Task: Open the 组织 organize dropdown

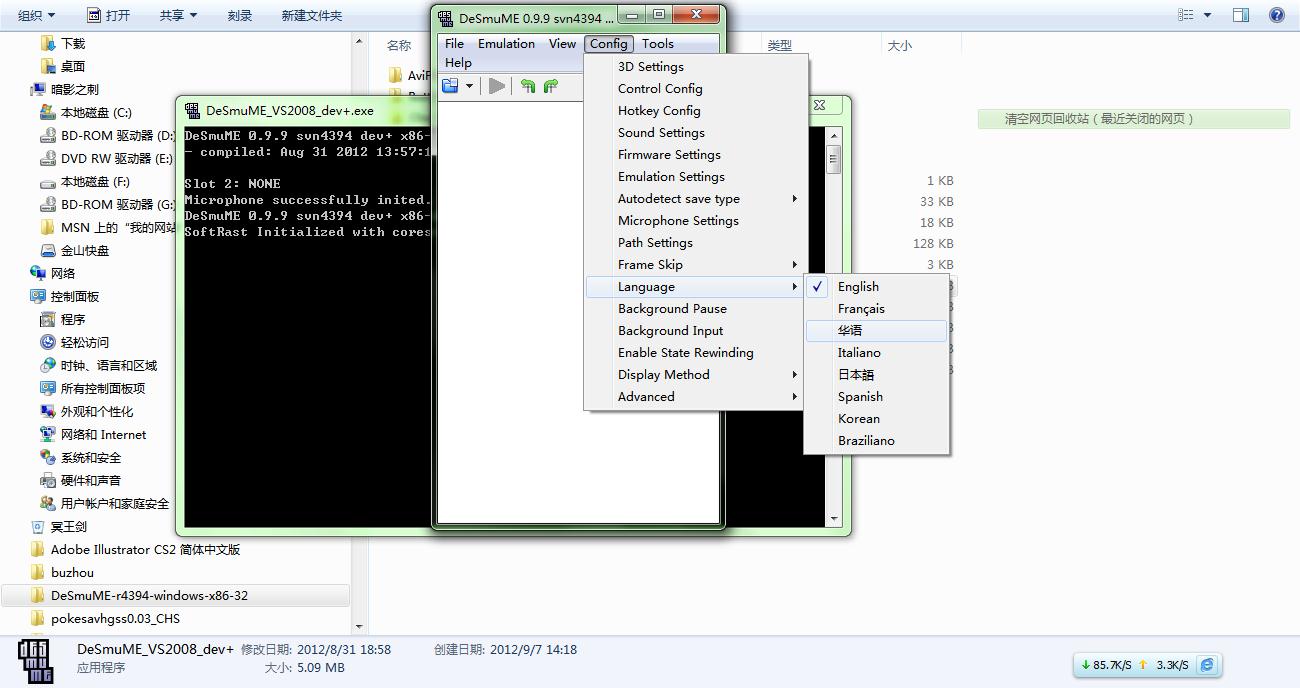Action: pos(36,15)
